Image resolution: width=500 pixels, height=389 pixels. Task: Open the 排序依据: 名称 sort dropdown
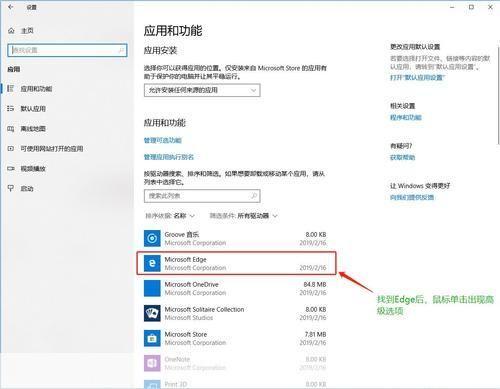point(170,216)
